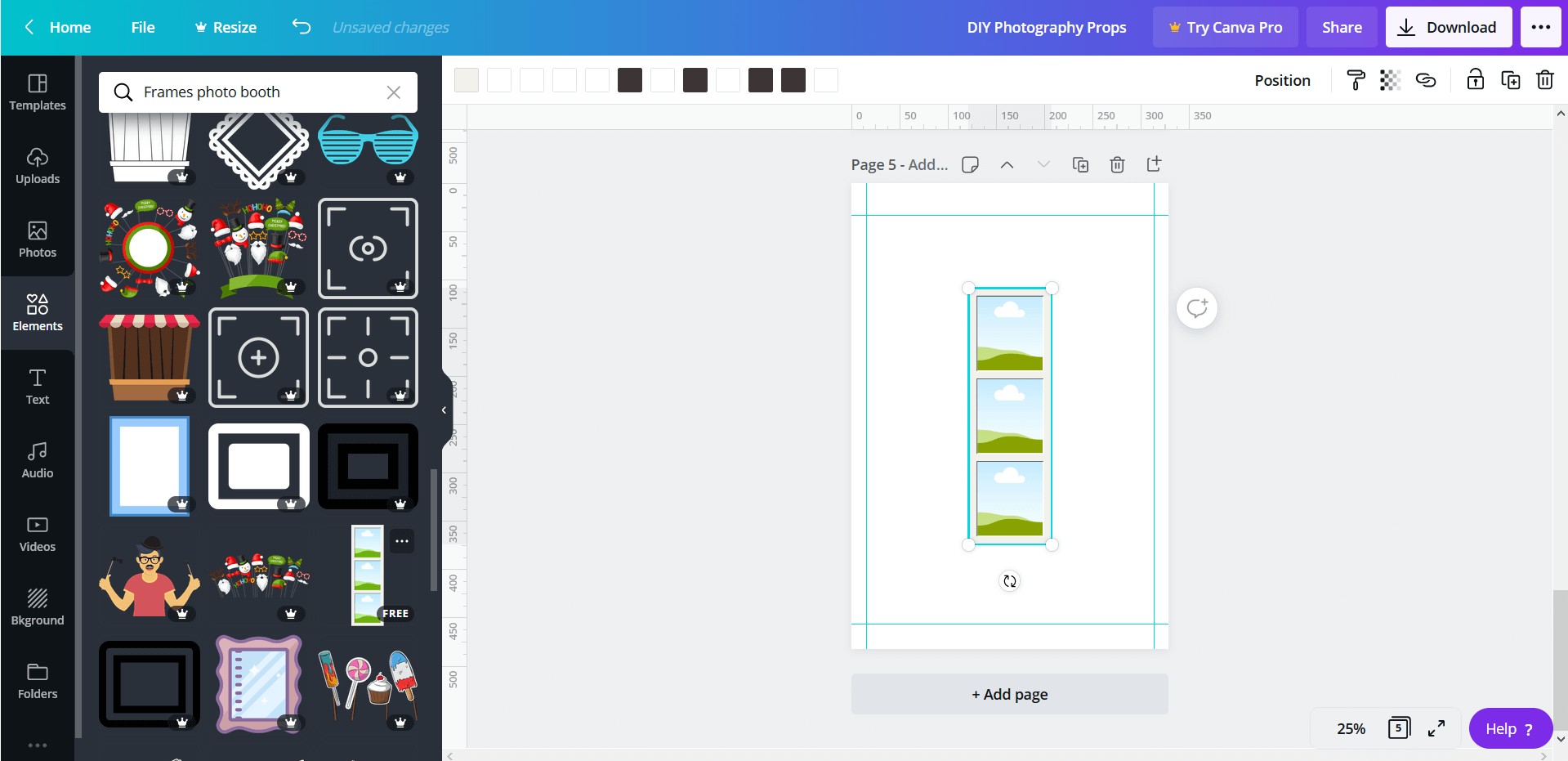Open the three-dot menu on the photo strip thumbnail
This screenshot has width=1568, height=761.
point(401,541)
